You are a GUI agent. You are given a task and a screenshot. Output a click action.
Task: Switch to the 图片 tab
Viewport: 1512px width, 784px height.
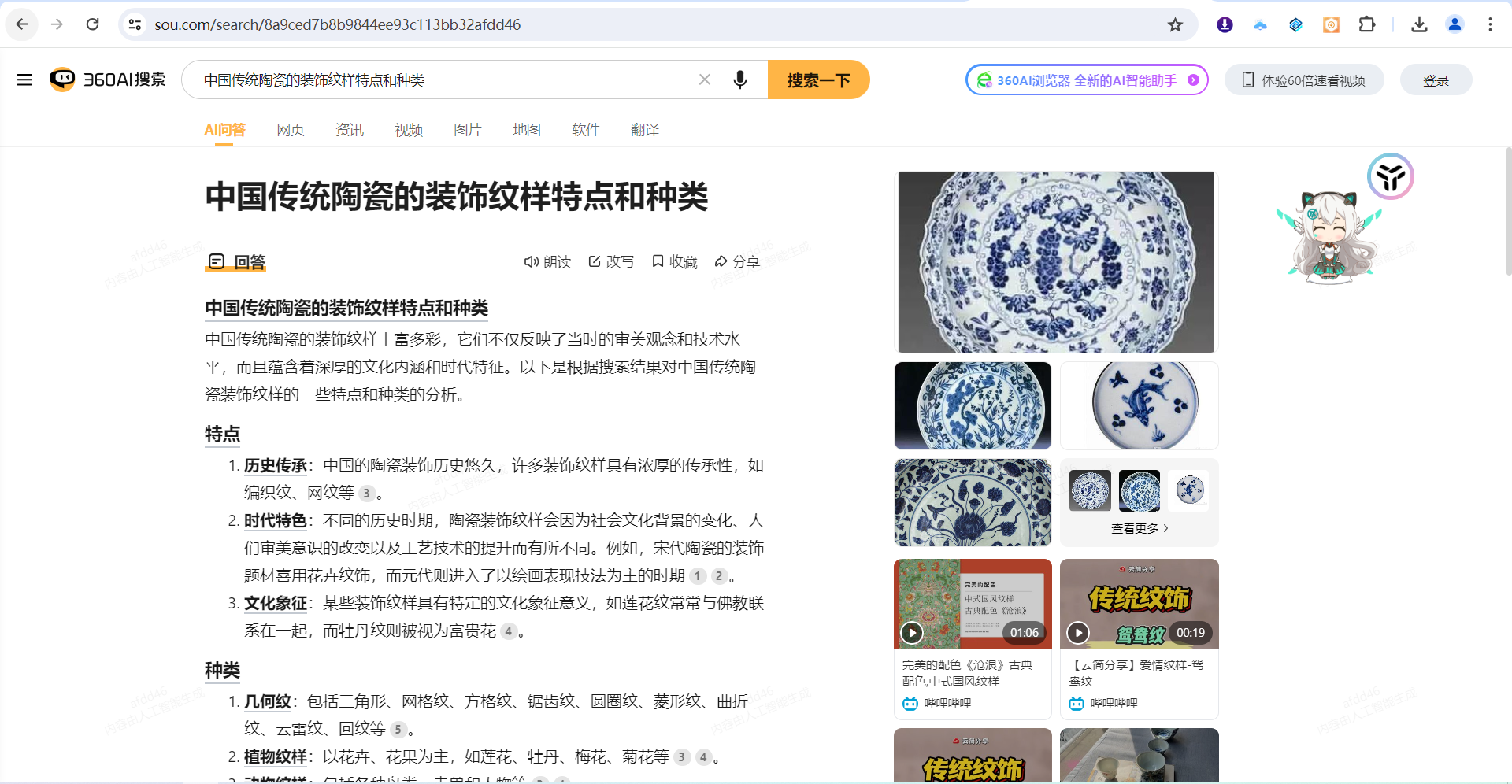(467, 130)
